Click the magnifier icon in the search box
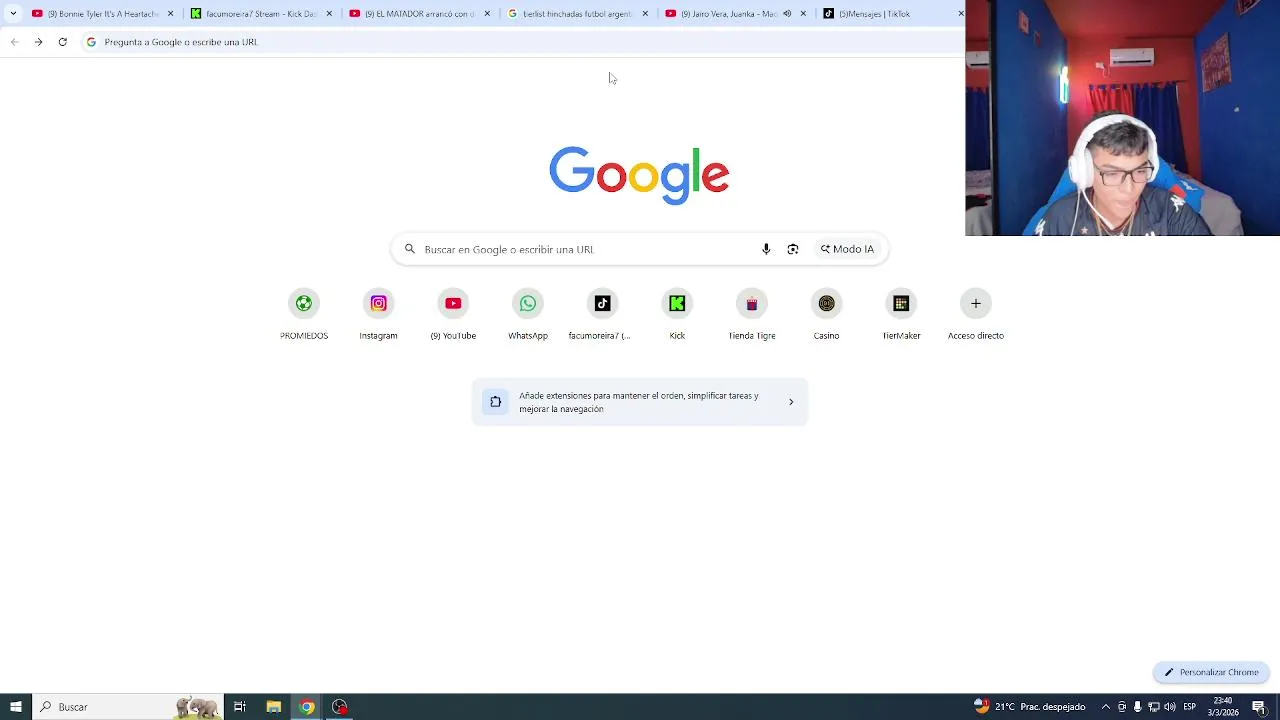The width and height of the screenshot is (1280, 720). pos(410,249)
